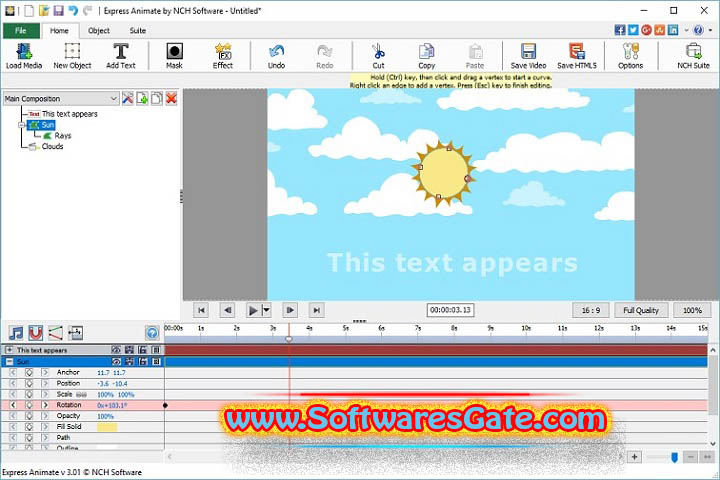This screenshot has width=720, height=480.
Task: Toggle the Anchor keyframe diamond
Action: pos(29,372)
